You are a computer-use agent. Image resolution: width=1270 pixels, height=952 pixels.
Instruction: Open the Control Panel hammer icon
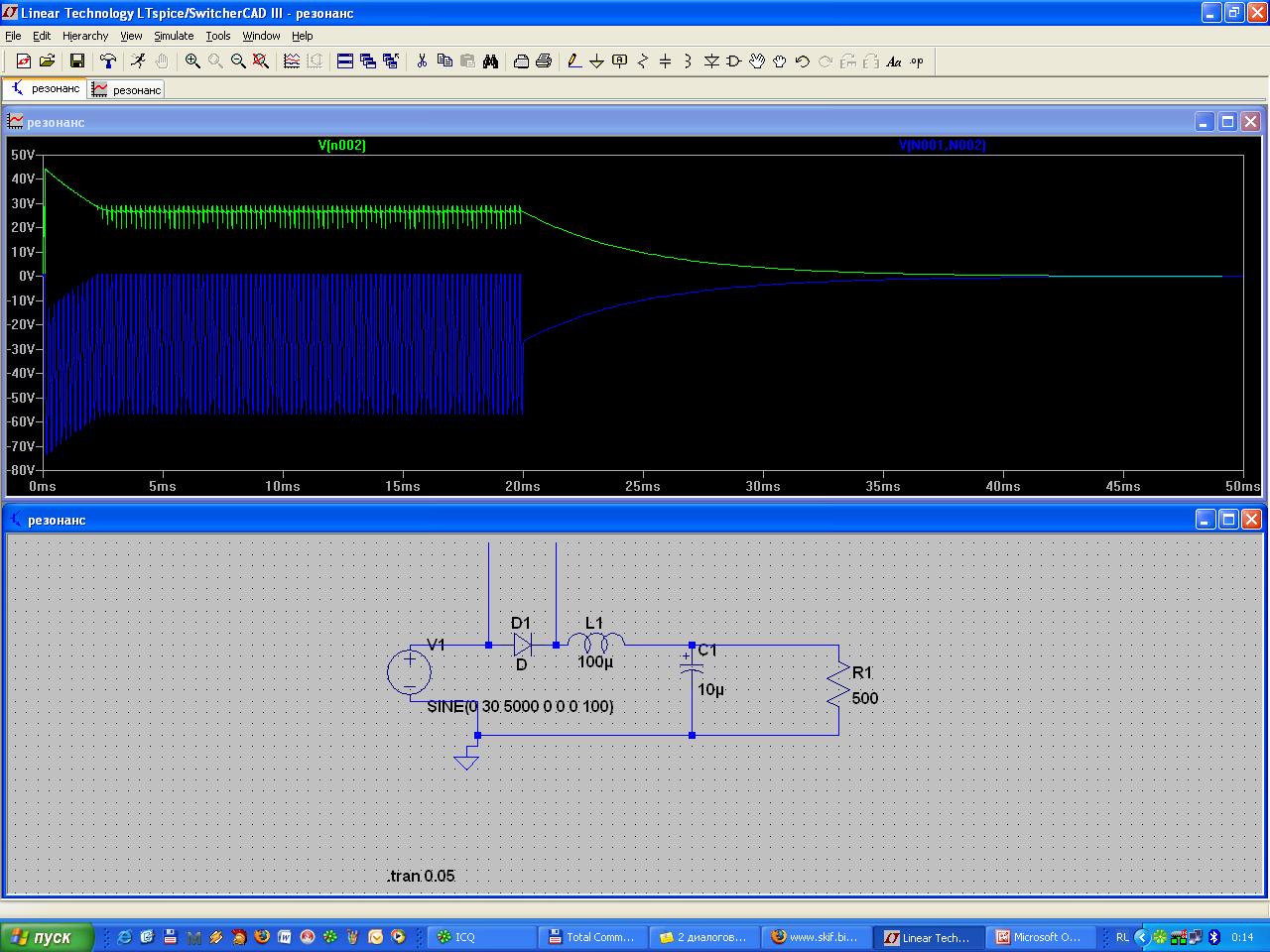[108, 61]
